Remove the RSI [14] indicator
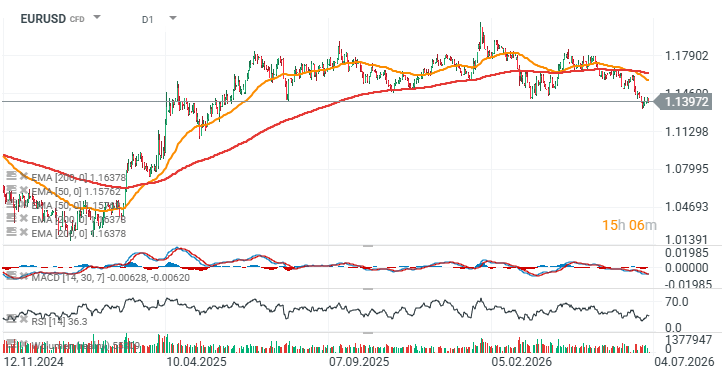 pyautogui.click(x=23, y=319)
